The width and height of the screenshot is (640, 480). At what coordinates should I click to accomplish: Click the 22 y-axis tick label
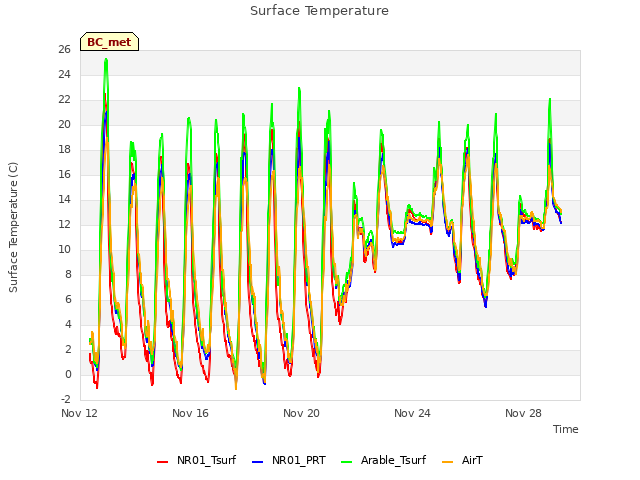(x=64, y=99)
